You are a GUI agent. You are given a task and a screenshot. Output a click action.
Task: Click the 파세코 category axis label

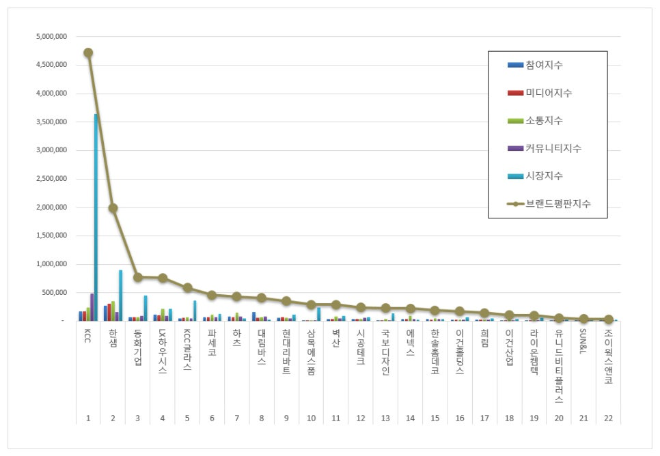point(211,338)
